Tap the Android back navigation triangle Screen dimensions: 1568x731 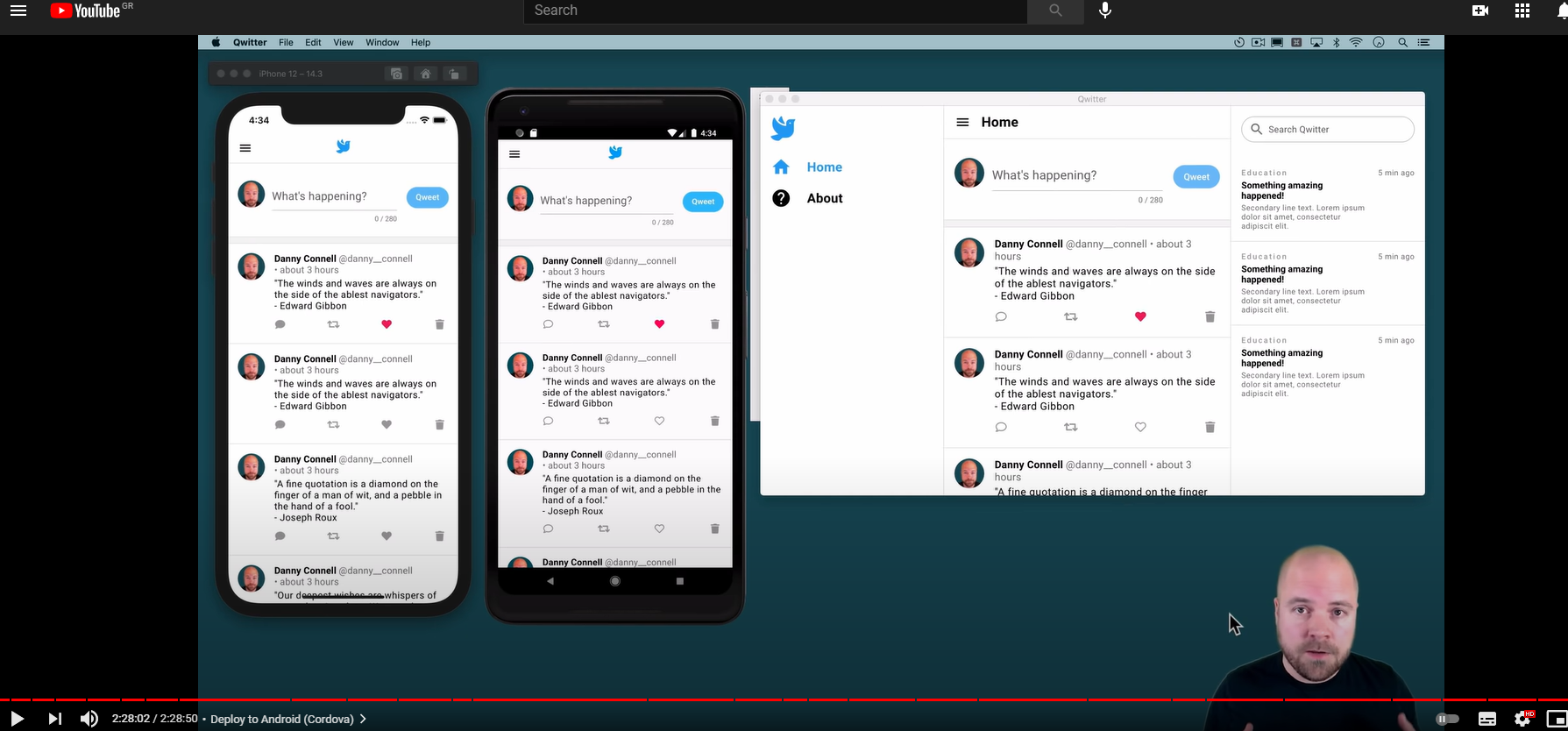[550, 581]
